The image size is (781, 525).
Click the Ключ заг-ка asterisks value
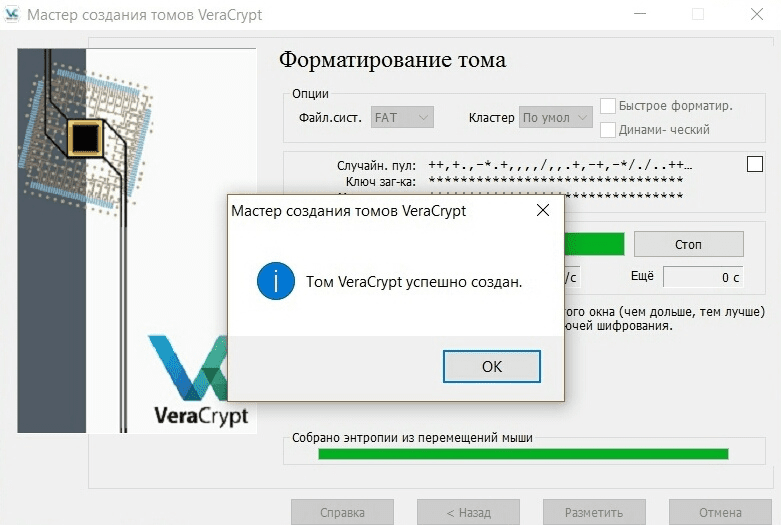(x=555, y=180)
